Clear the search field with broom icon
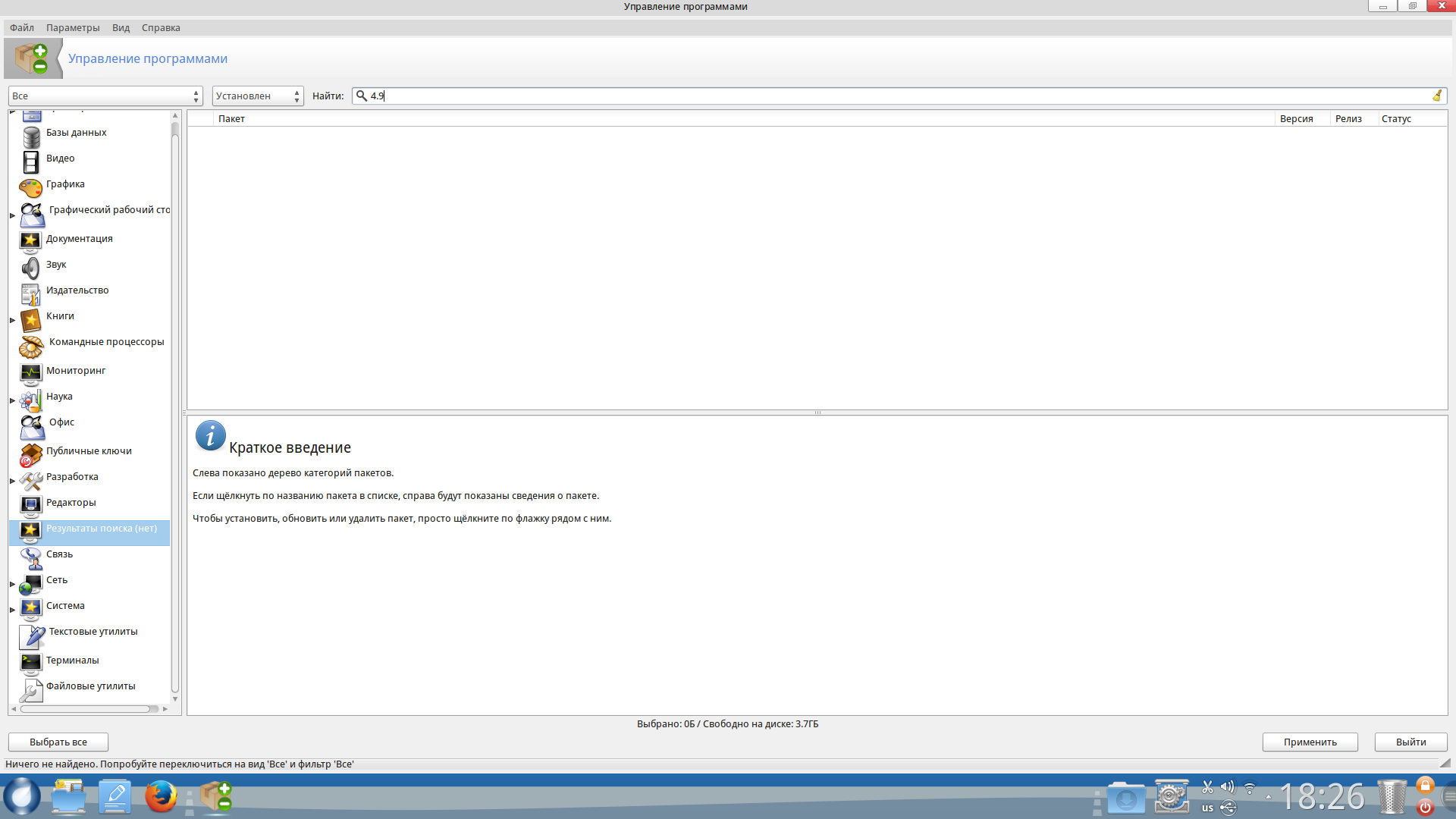Screen dimensions: 1456x819 click(x=1436, y=96)
